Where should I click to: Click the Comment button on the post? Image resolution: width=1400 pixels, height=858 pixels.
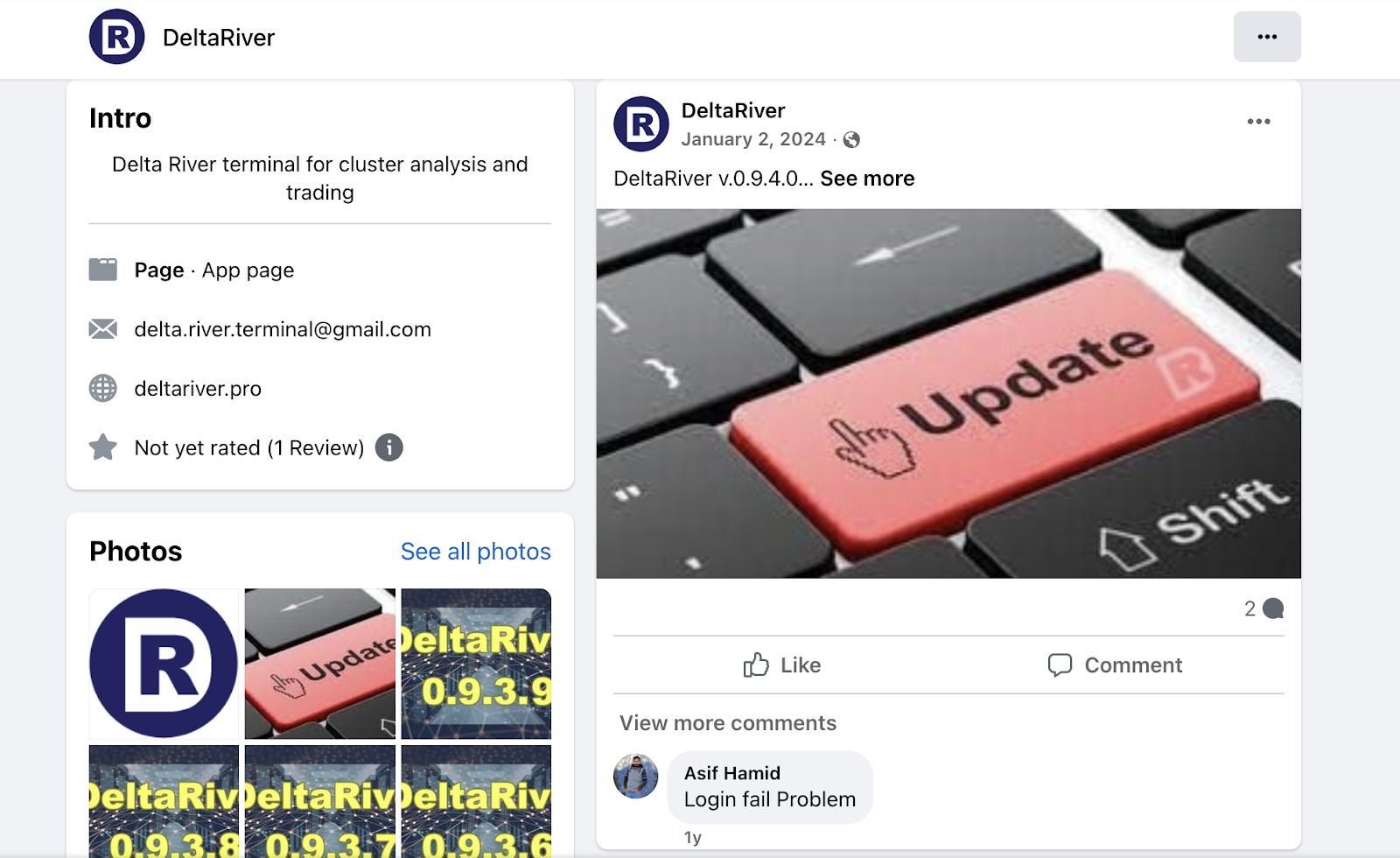point(1115,665)
